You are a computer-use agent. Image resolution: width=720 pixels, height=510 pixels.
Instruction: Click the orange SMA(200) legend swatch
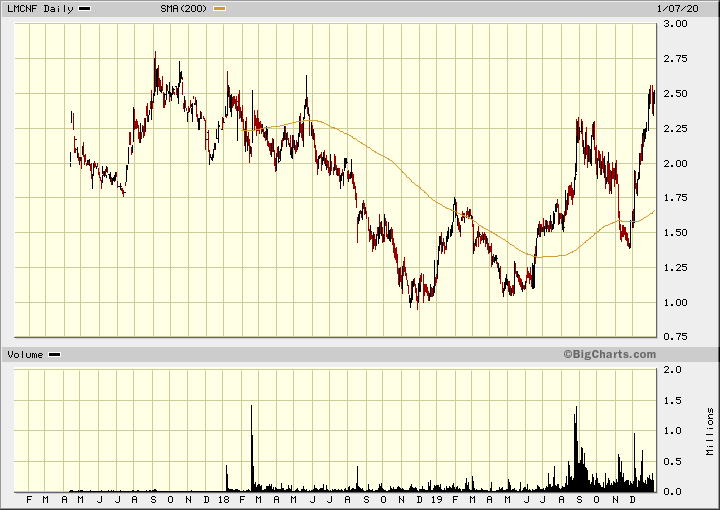point(219,9)
